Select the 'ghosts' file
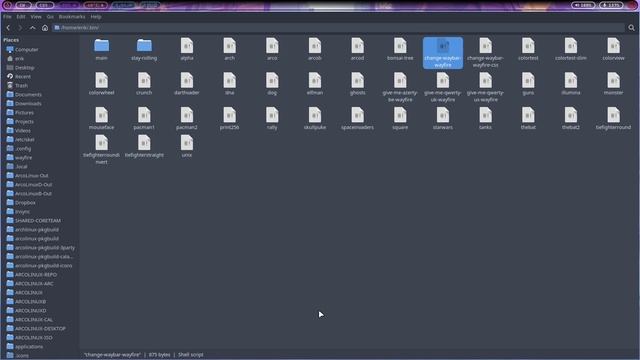 coord(358,84)
